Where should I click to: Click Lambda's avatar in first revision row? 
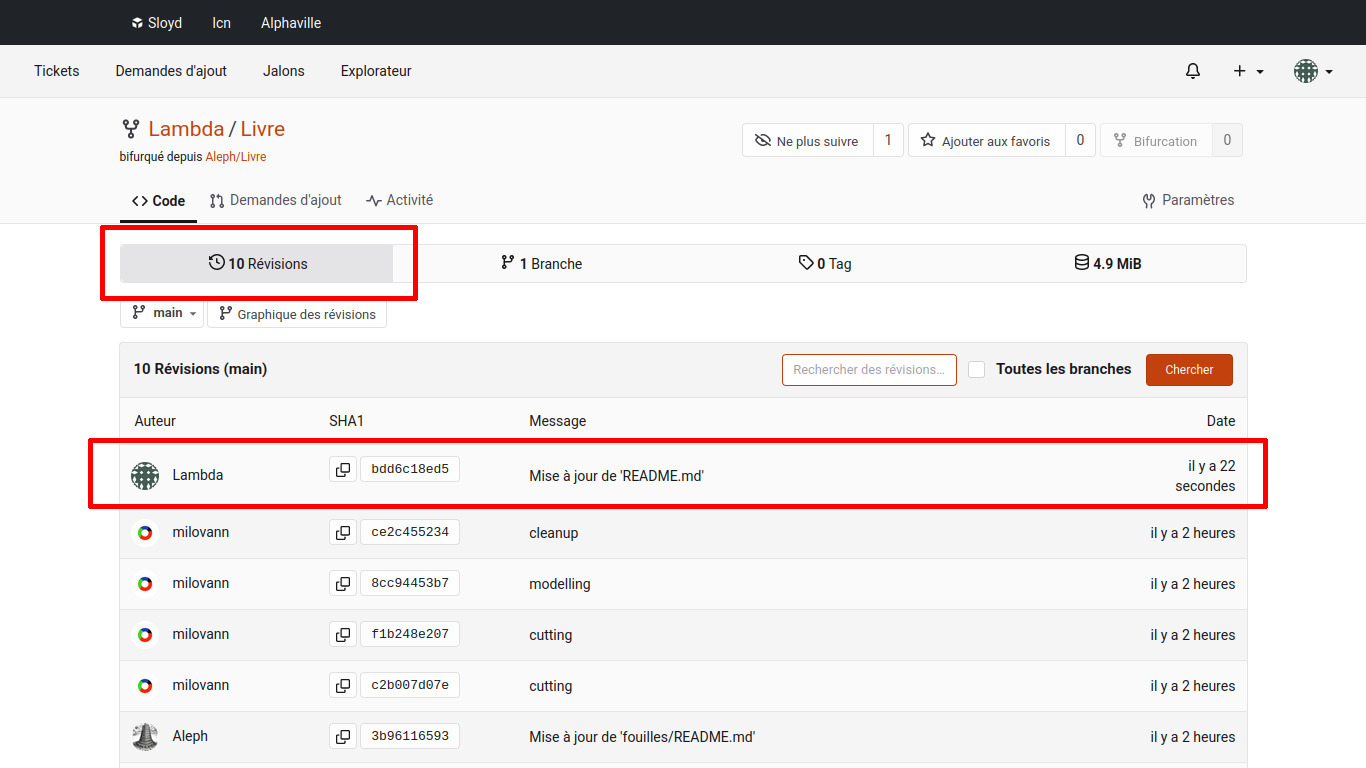click(145, 475)
